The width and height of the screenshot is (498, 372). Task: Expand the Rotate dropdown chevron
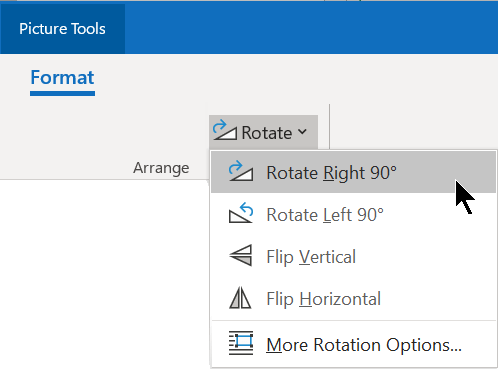click(x=302, y=132)
